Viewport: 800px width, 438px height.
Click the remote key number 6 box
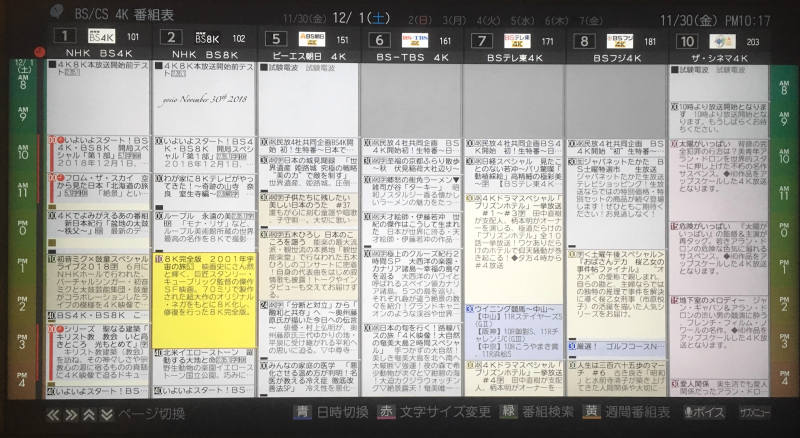379,40
